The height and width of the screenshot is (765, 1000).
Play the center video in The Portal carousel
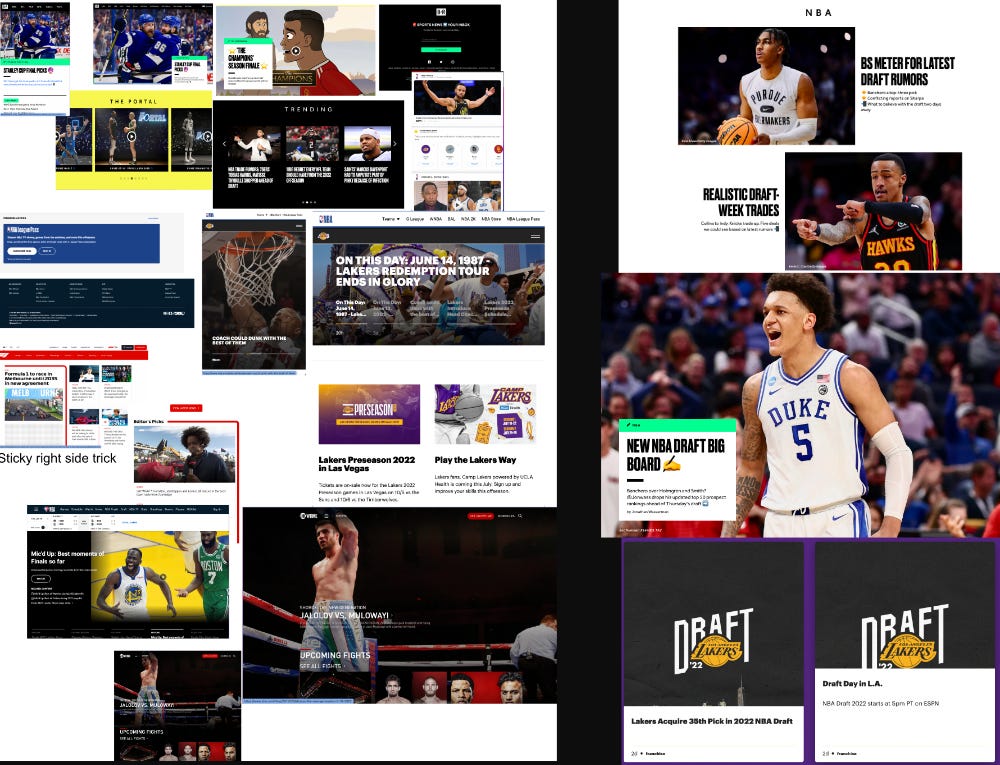[x=131, y=136]
